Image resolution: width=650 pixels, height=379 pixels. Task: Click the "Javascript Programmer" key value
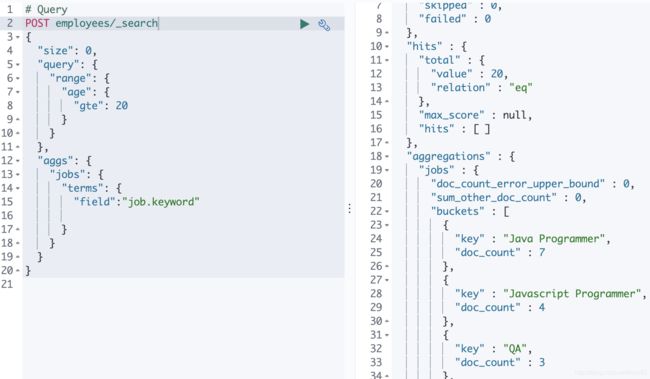pyautogui.click(x=572, y=294)
